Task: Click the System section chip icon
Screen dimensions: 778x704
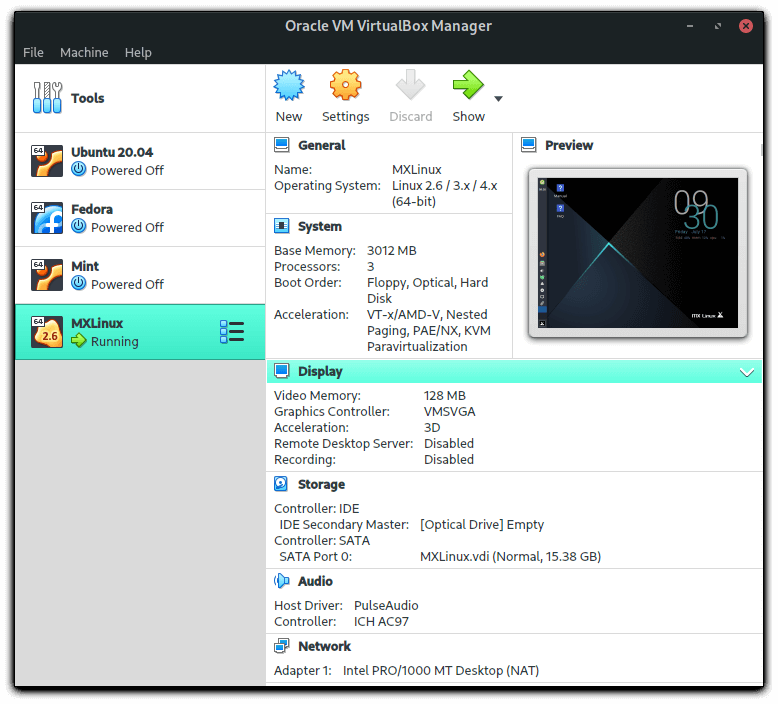Action: [282, 226]
